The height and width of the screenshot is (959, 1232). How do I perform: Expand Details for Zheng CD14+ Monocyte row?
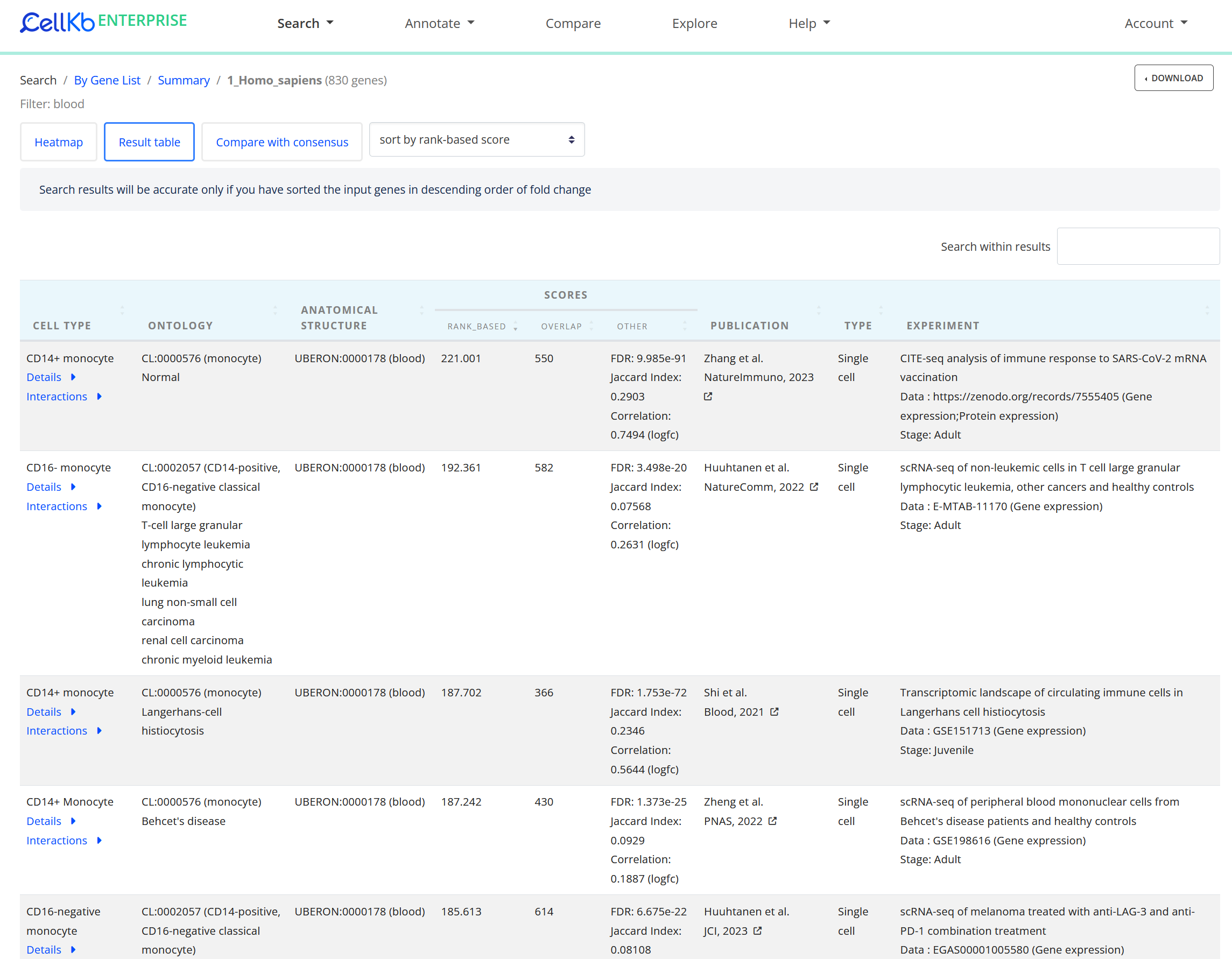(51, 821)
